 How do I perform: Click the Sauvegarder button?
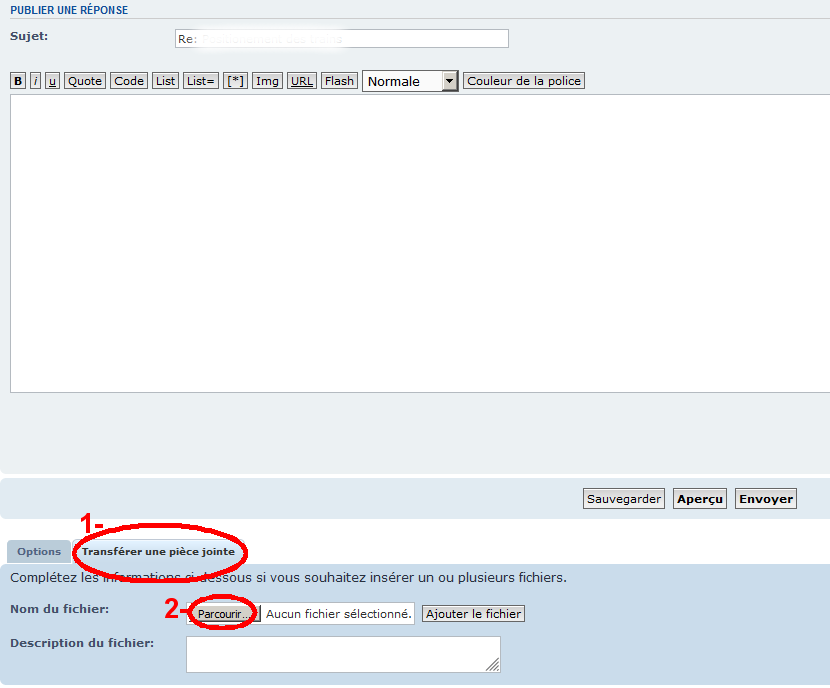tap(624, 499)
